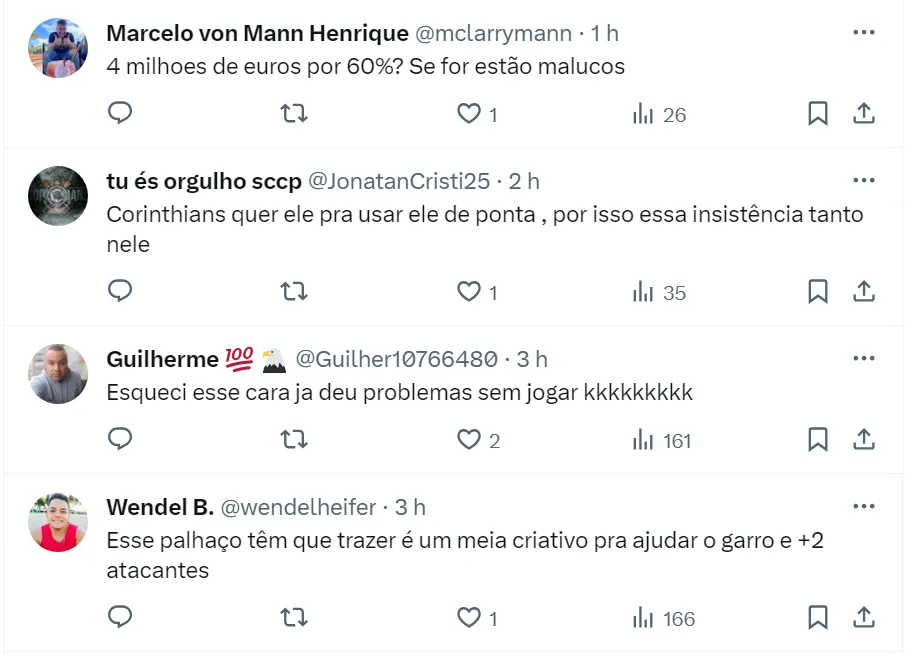Reply to the tu és orgulho sccp tweet
Image resolution: width=910 pixels, height=655 pixels.
click(x=120, y=292)
